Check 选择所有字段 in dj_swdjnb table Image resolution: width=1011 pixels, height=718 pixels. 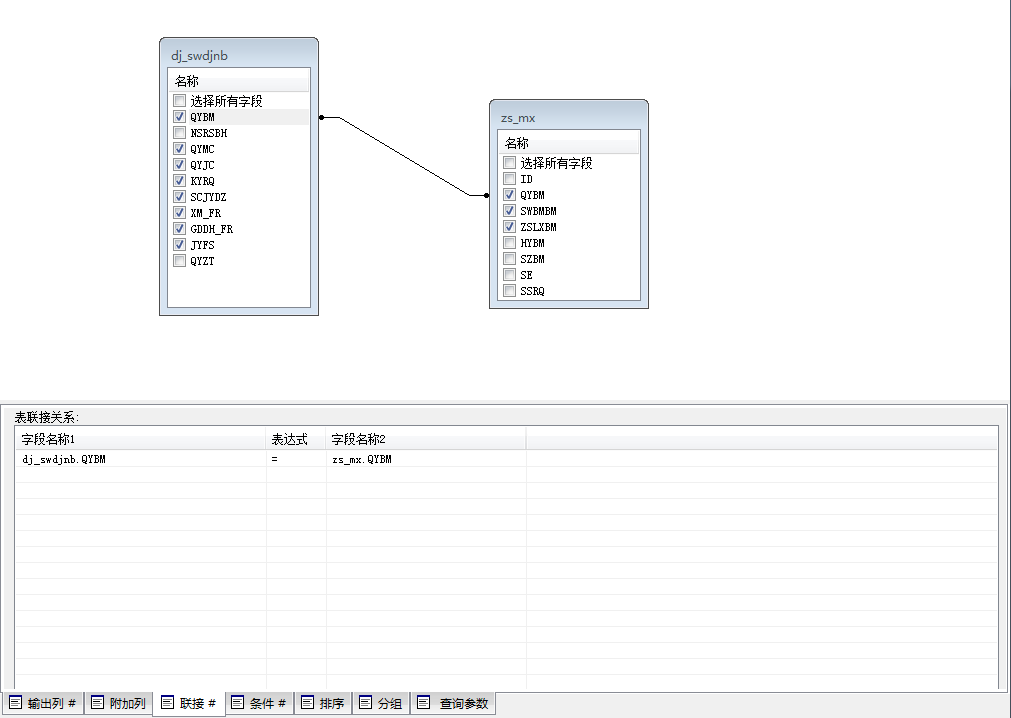pos(180,101)
